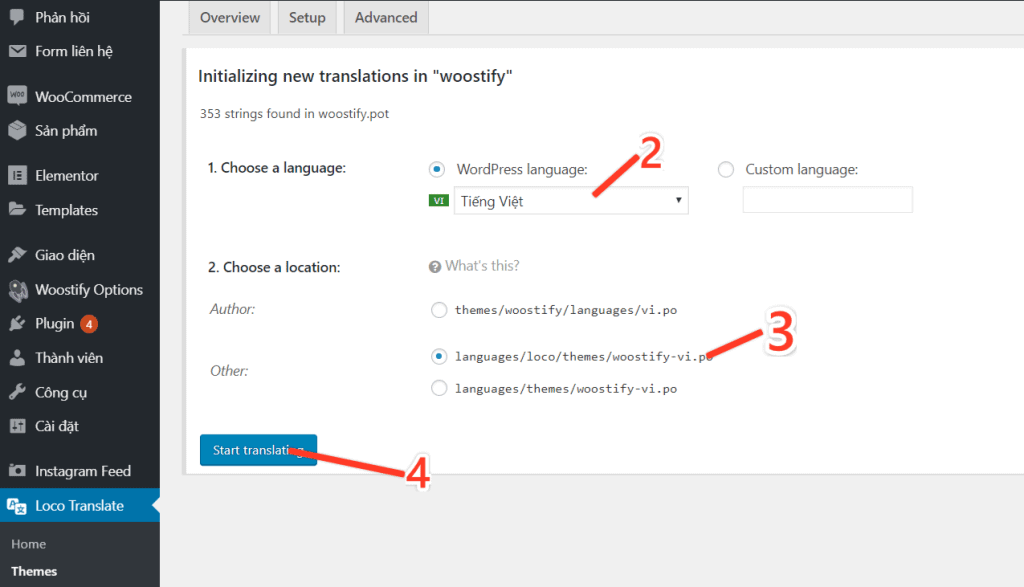Switch to the Advanced tab
Screen dimensions: 1024x587
click(386, 18)
